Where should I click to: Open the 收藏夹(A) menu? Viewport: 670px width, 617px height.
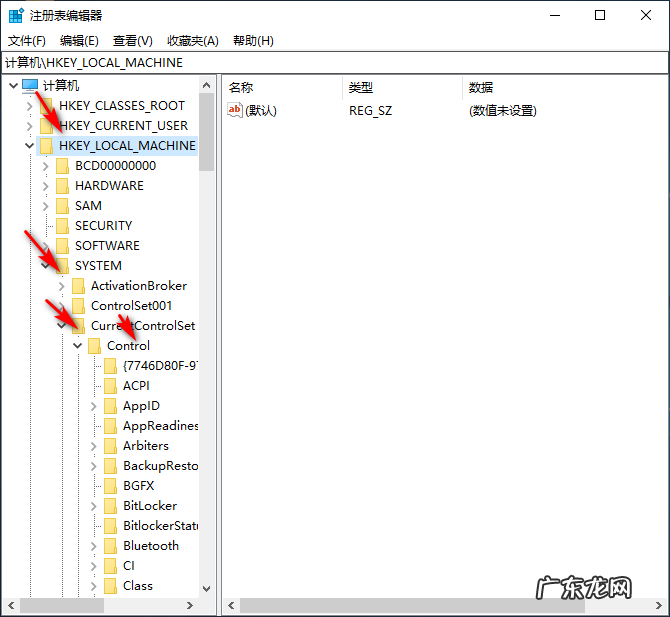pyautogui.click(x=193, y=41)
